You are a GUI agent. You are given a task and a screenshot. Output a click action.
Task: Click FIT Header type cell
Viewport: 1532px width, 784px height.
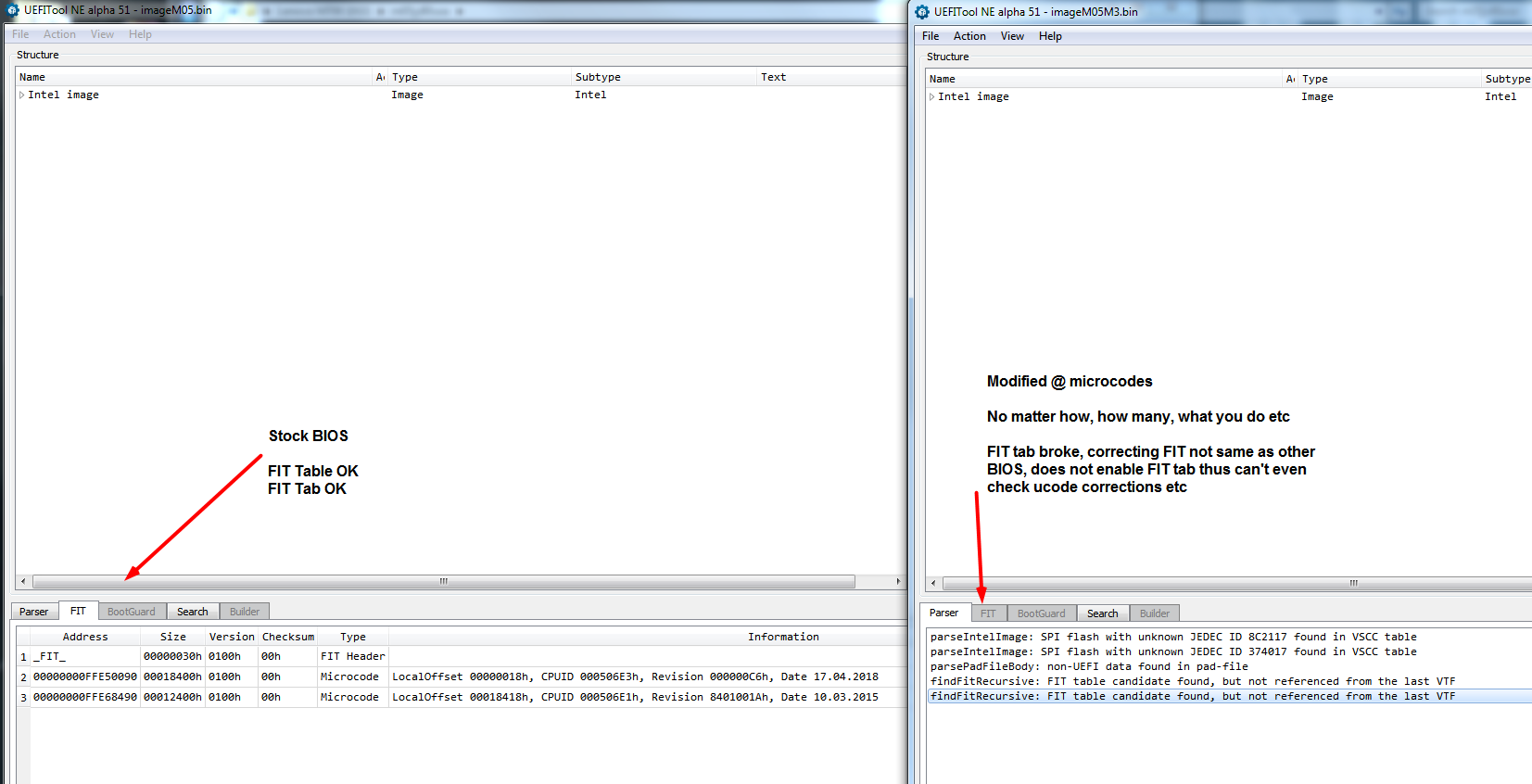(x=353, y=656)
